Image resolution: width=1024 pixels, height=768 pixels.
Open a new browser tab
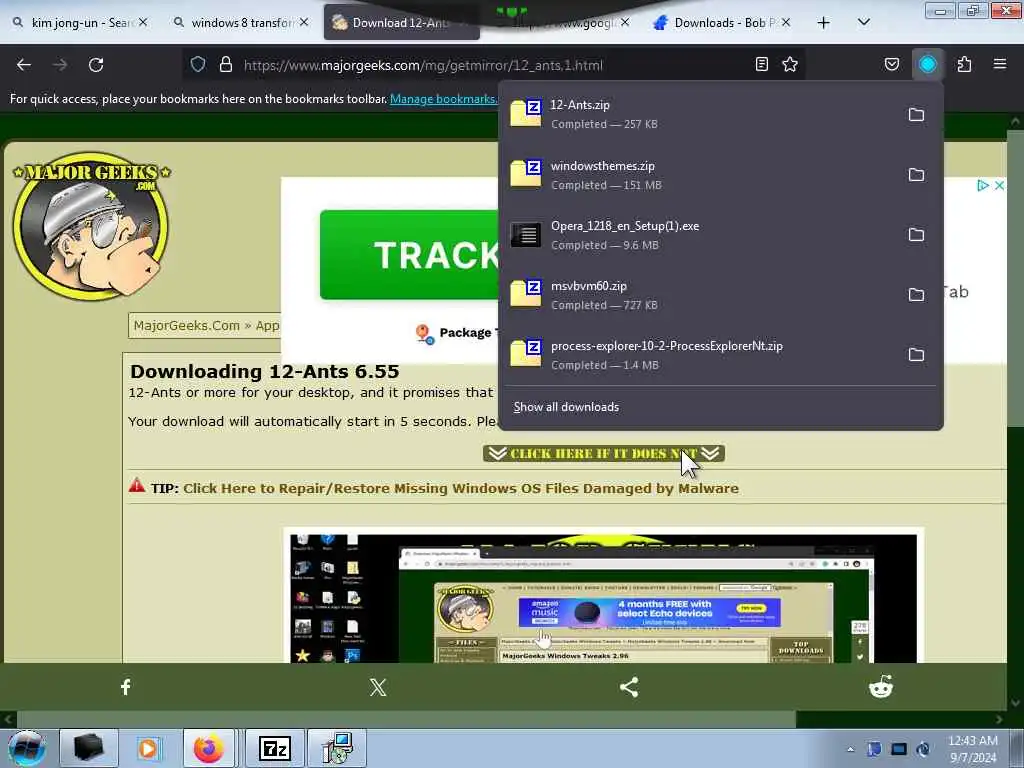point(824,23)
